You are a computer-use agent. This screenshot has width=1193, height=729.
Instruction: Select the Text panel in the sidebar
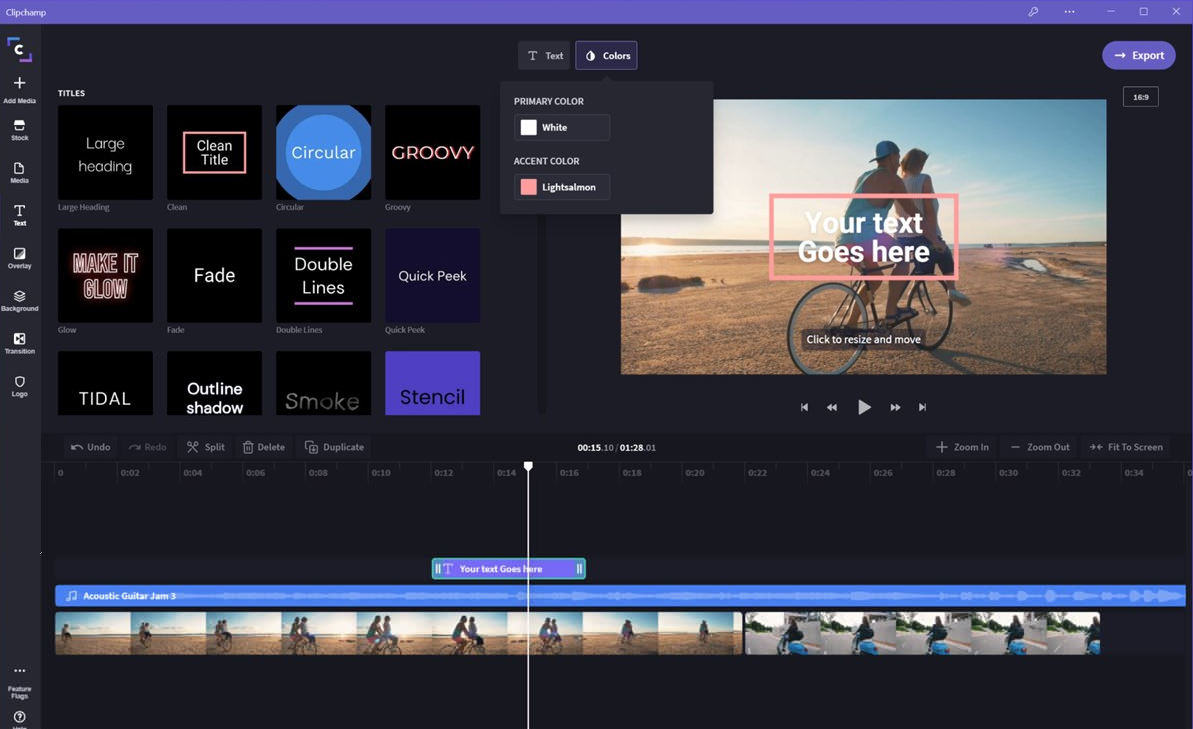[x=19, y=215]
